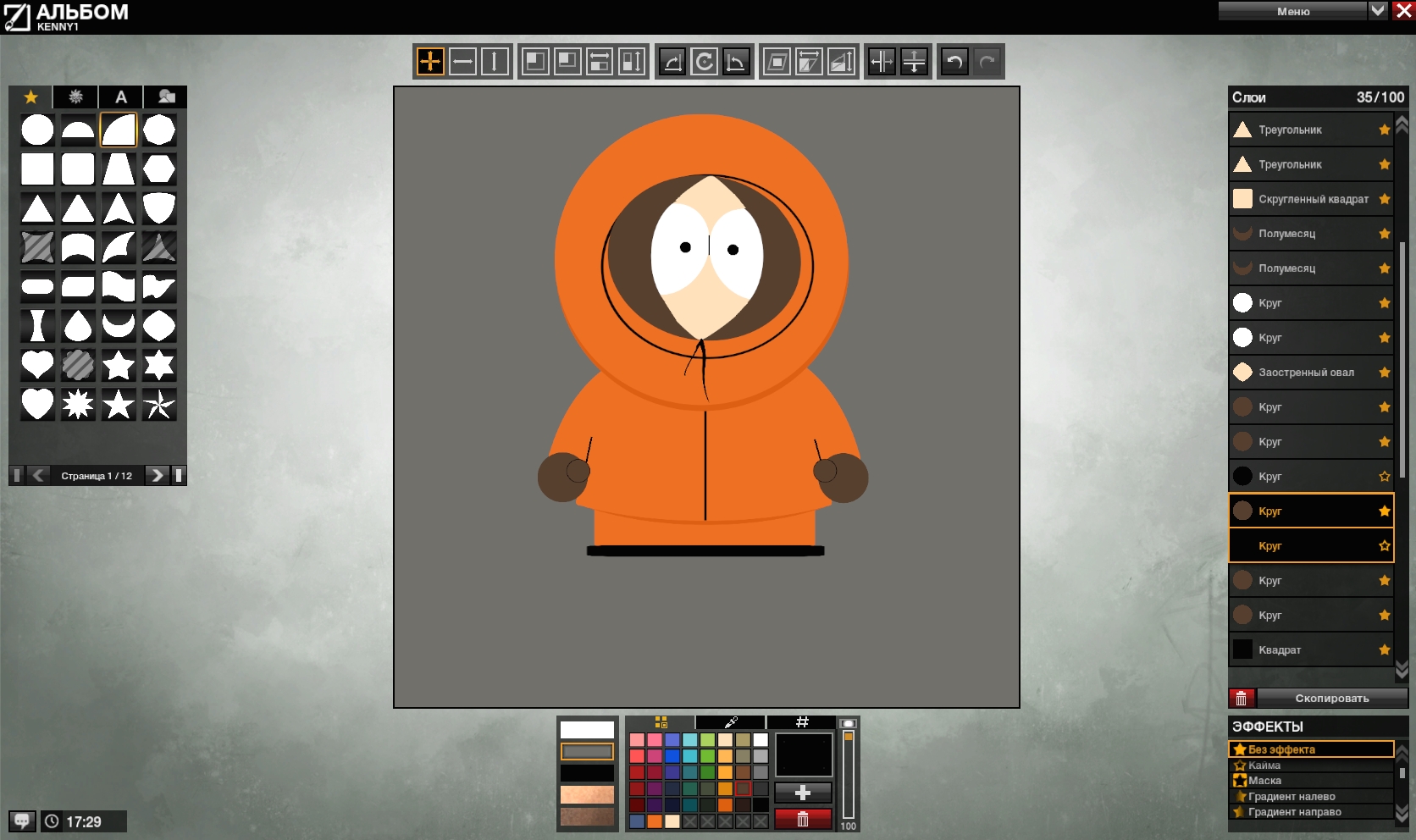Toggle star on Квадрат layer
Image resolution: width=1416 pixels, height=840 pixels.
1385,649
